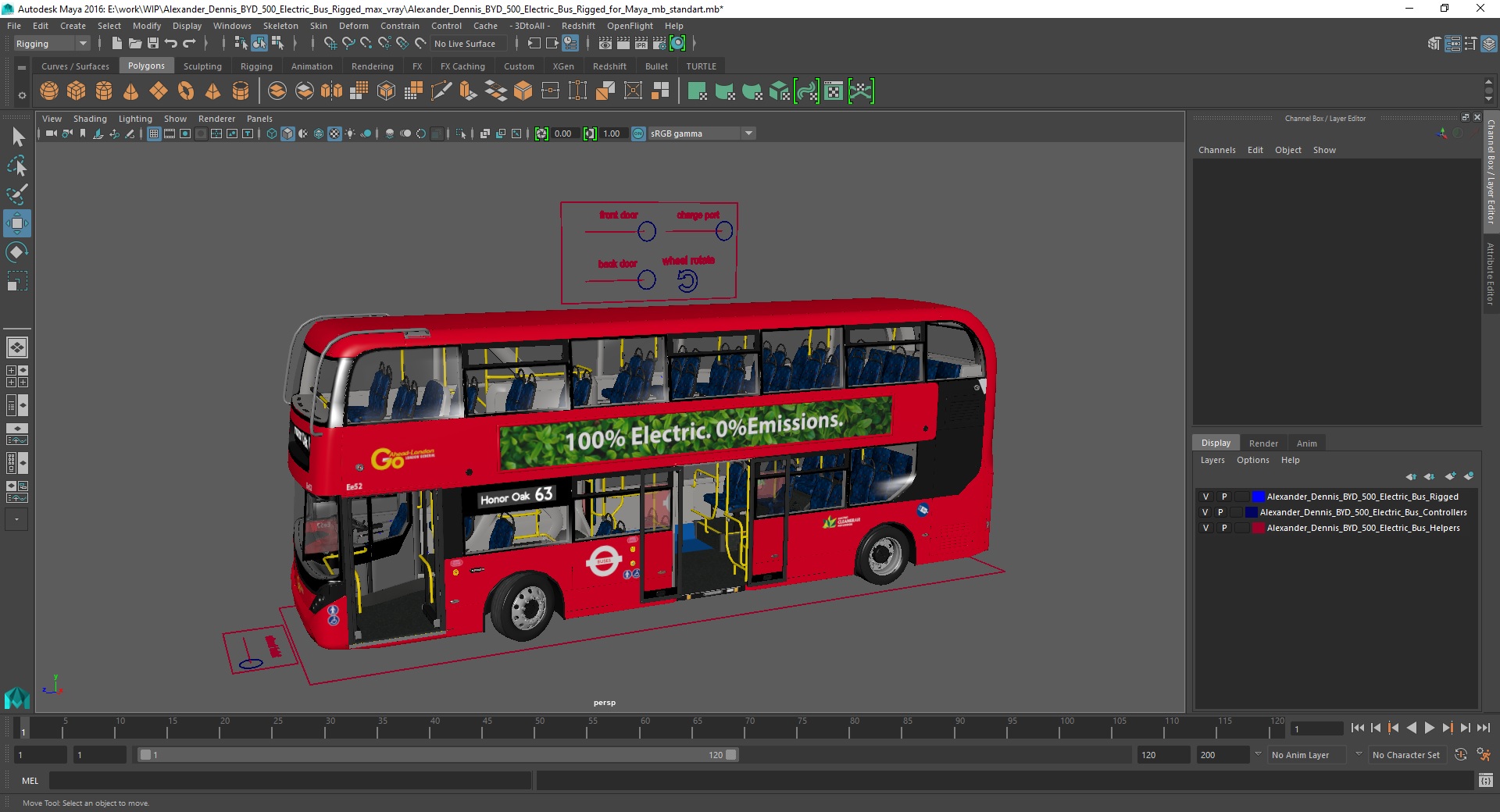The height and width of the screenshot is (812, 1500).
Task: Create a polygon plane from the shelf
Action: 159,91
